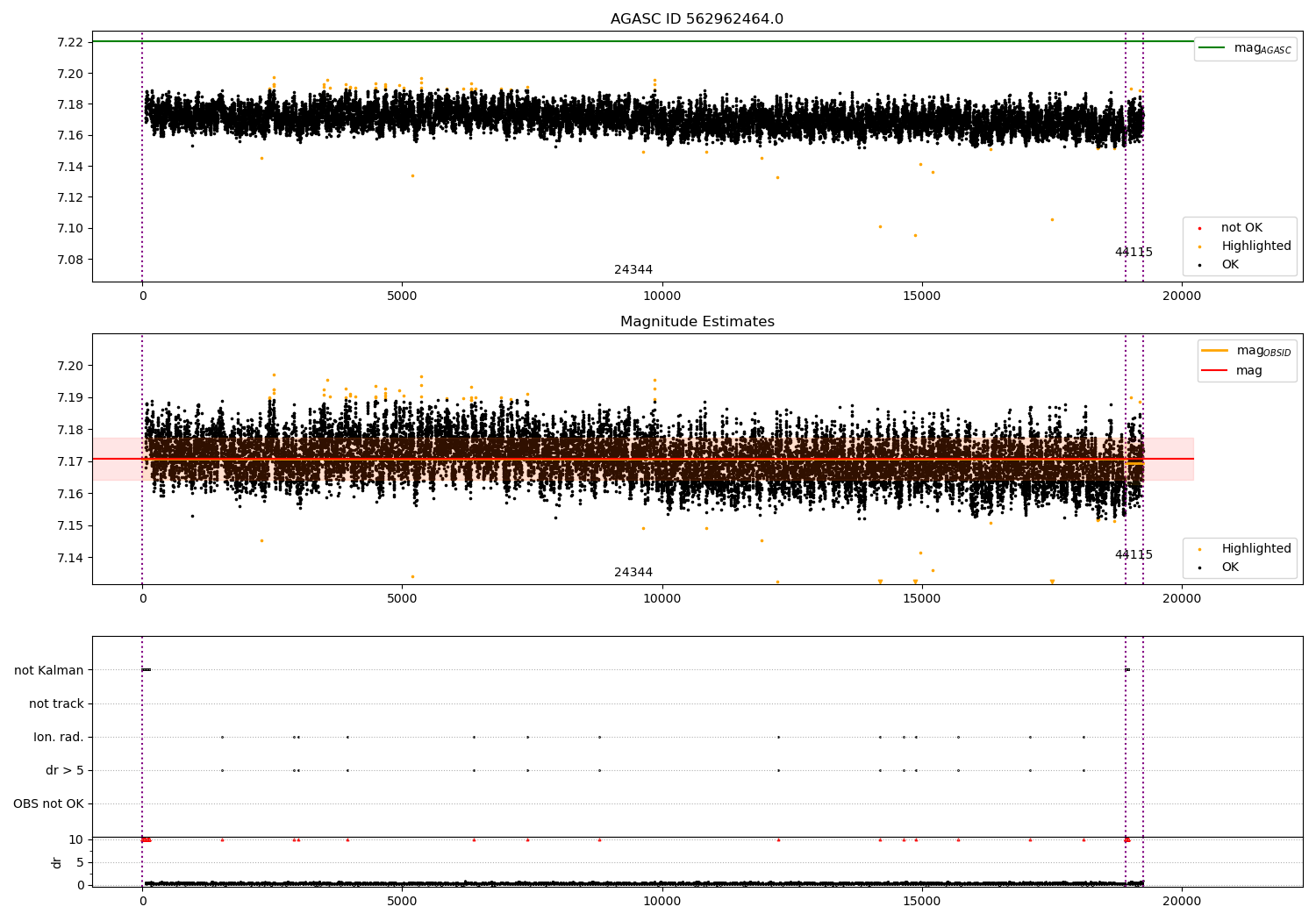
Task: Click the 15000 x-tick under Magnitude Estimates panel
Action: (922, 599)
